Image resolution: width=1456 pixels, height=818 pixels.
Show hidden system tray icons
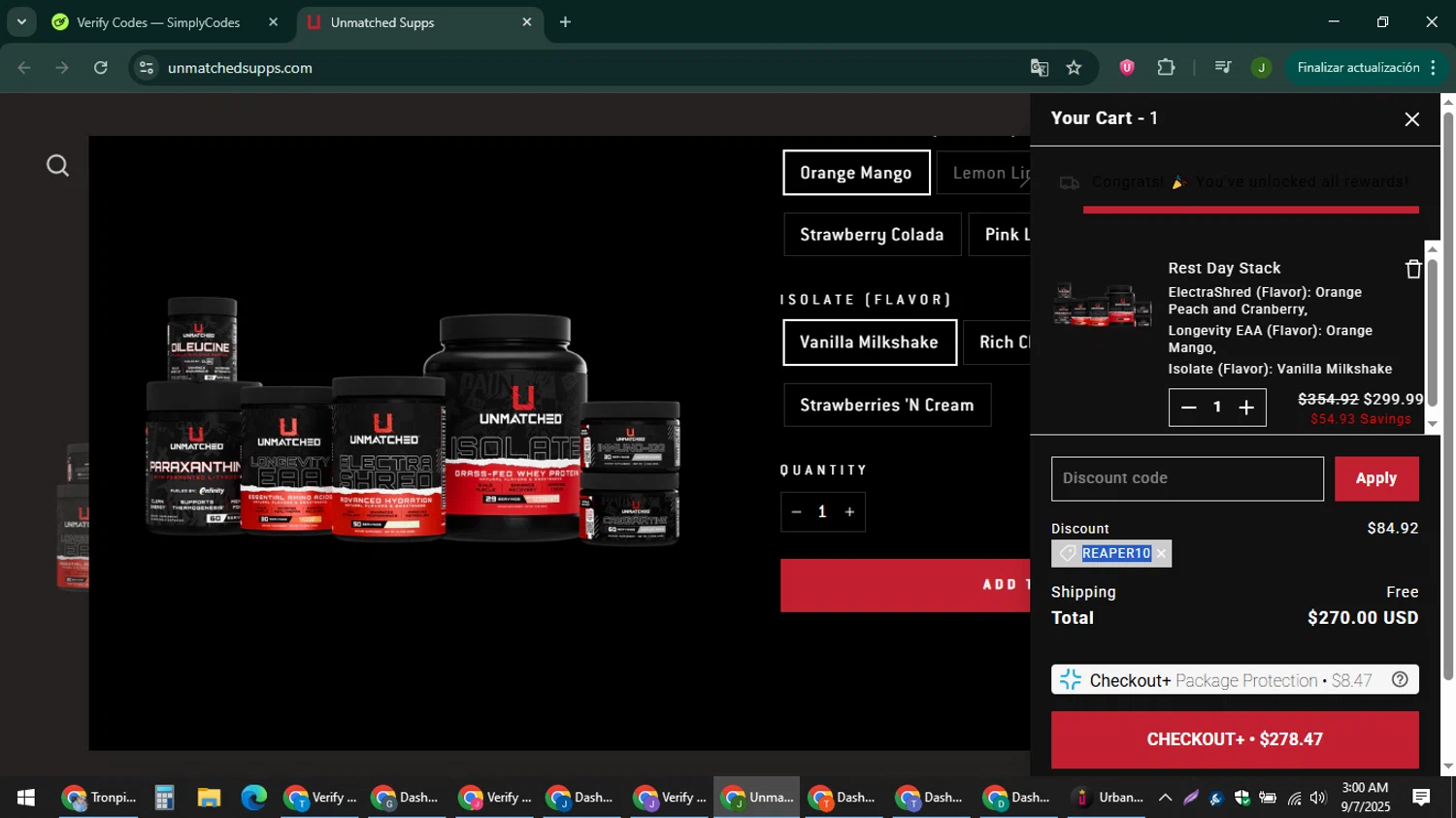pyautogui.click(x=1165, y=798)
